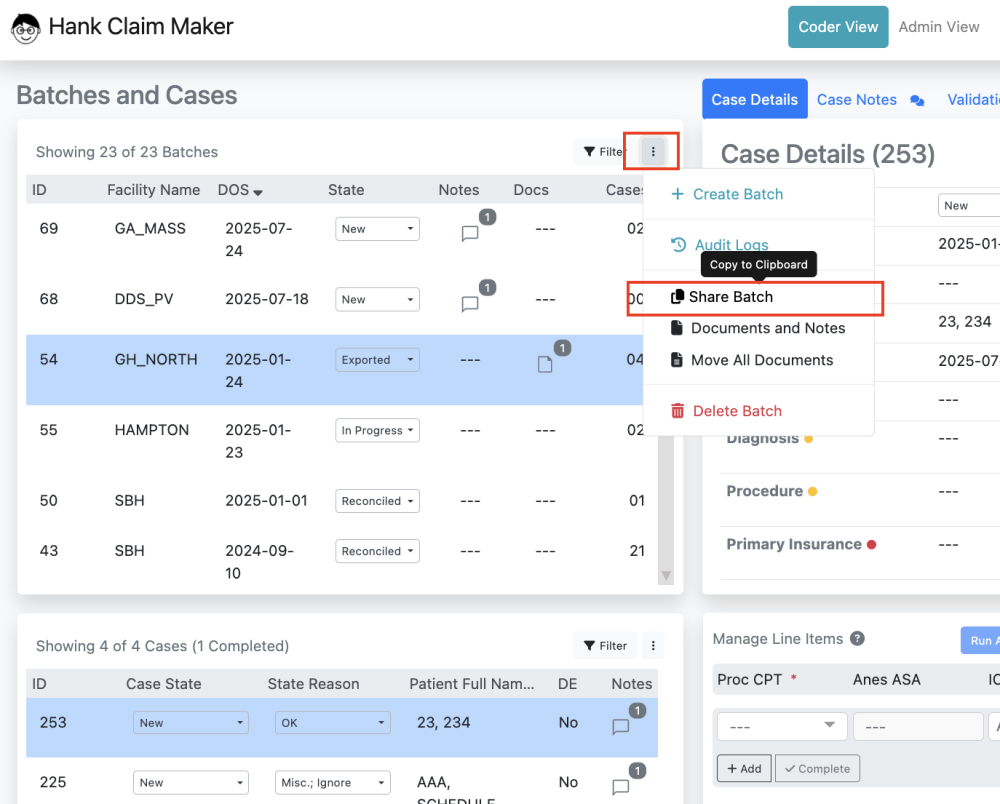The height and width of the screenshot is (804, 1000).
Task: Select batch row GH_NORTH
Action: (x=334, y=370)
